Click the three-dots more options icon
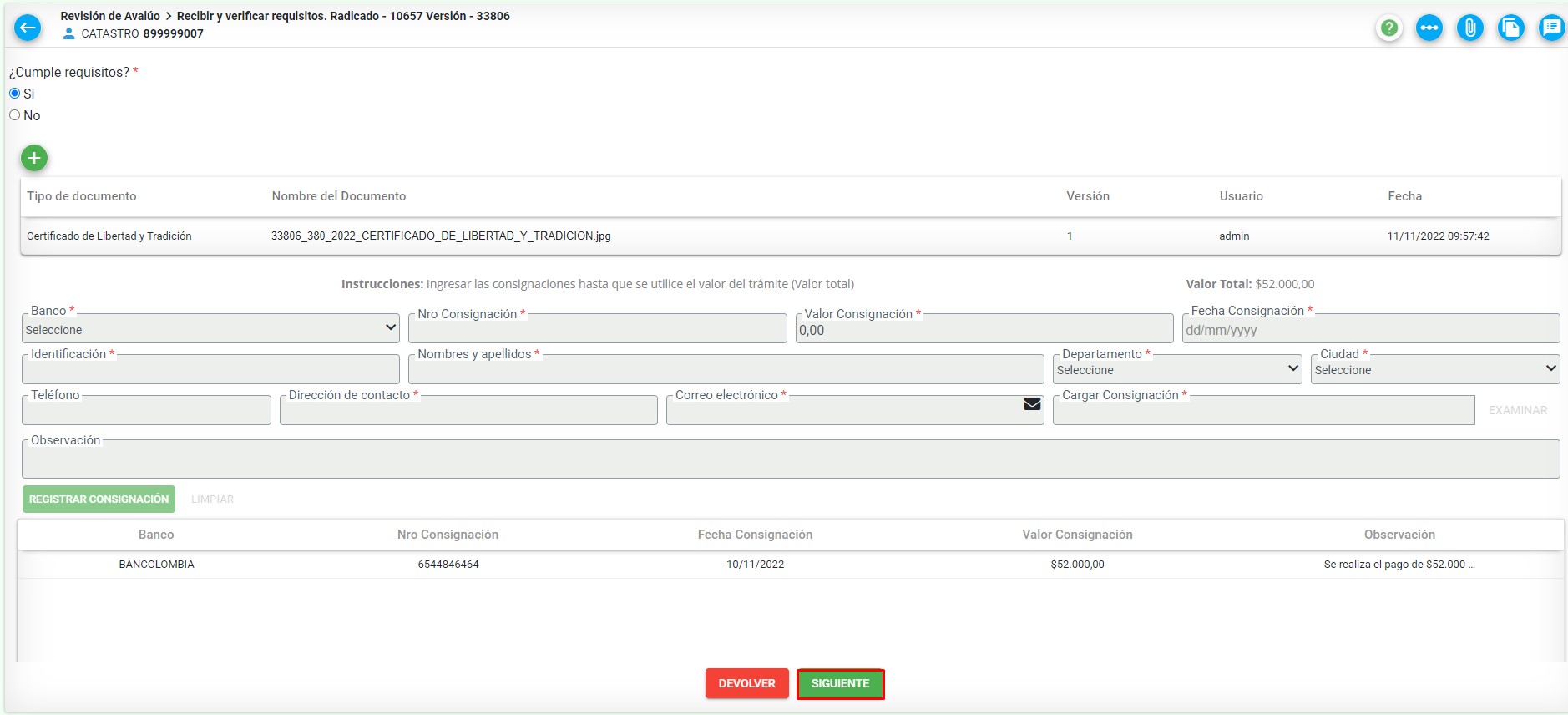Image resolution: width=1568 pixels, height=715 pixels. click(x=1429, y=28)
